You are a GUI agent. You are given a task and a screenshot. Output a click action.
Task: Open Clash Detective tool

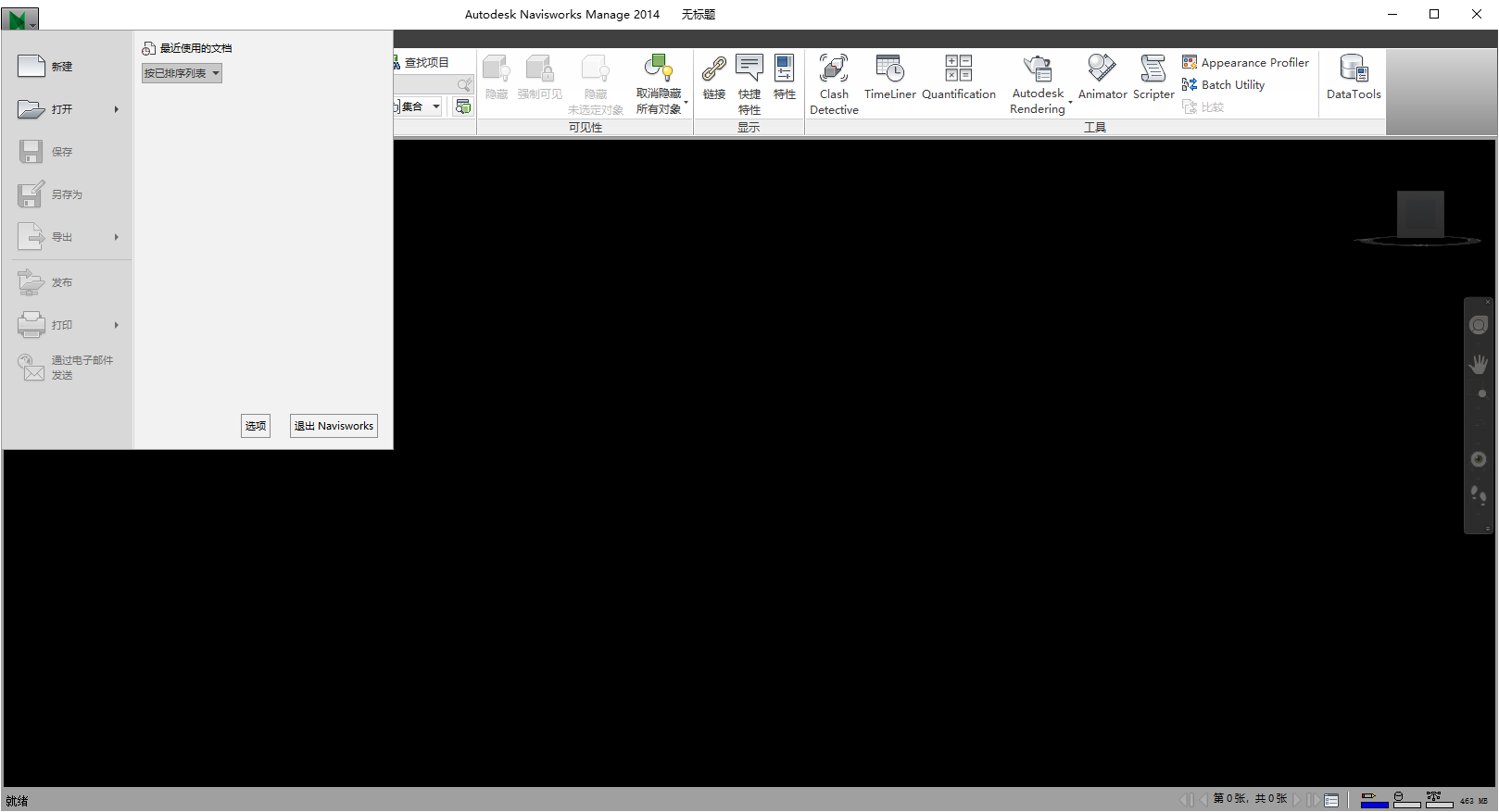tap(834, 84)
